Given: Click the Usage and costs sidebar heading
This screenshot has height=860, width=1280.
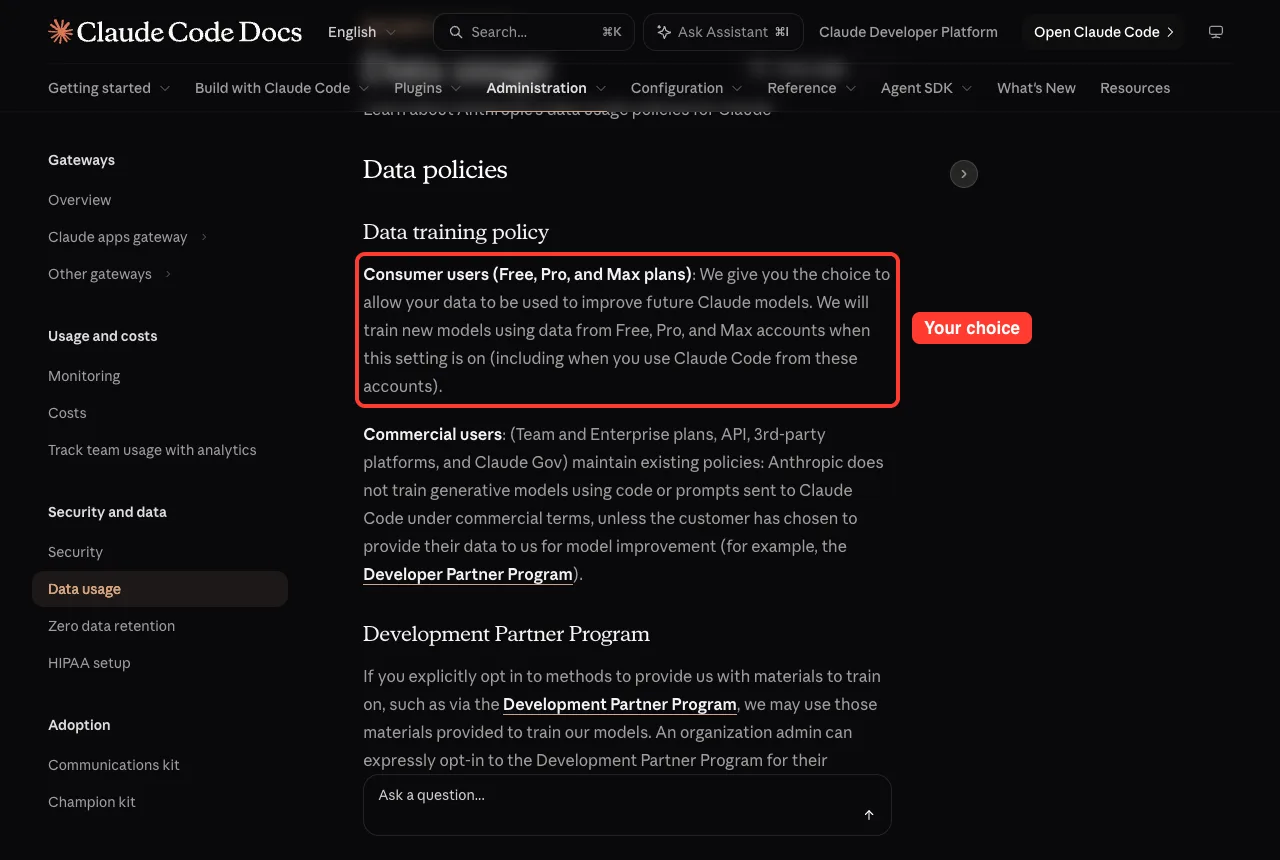Looking at the screenshot, I should (102, 336).
